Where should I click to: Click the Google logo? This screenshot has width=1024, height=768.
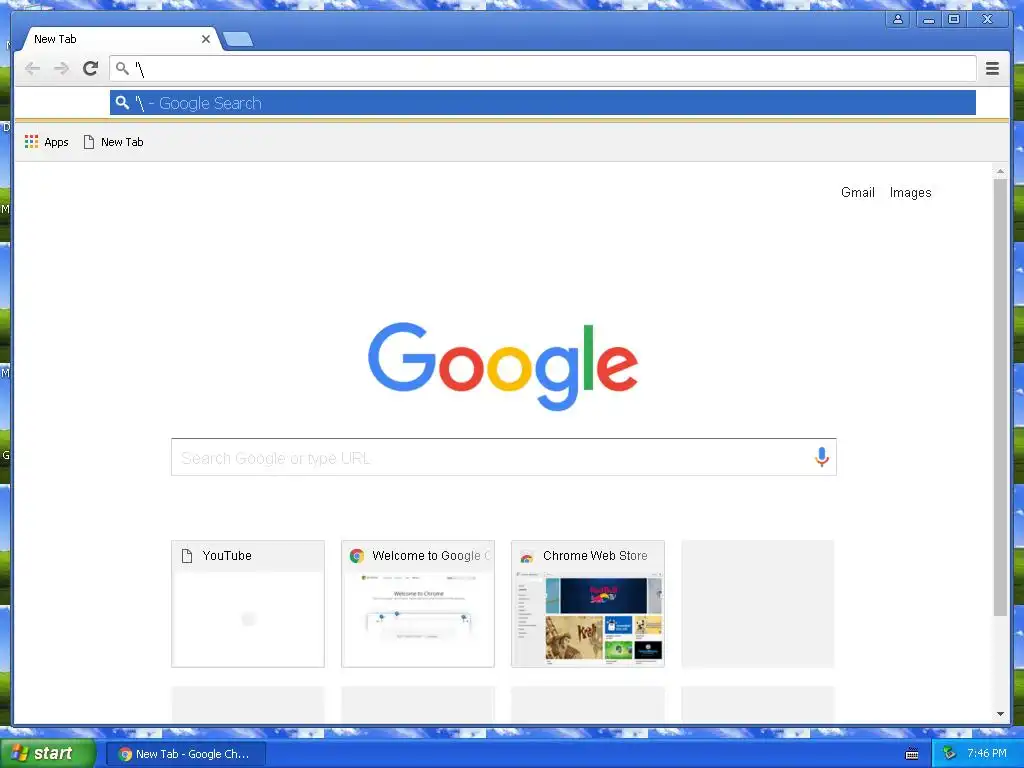tap(503, 366)
